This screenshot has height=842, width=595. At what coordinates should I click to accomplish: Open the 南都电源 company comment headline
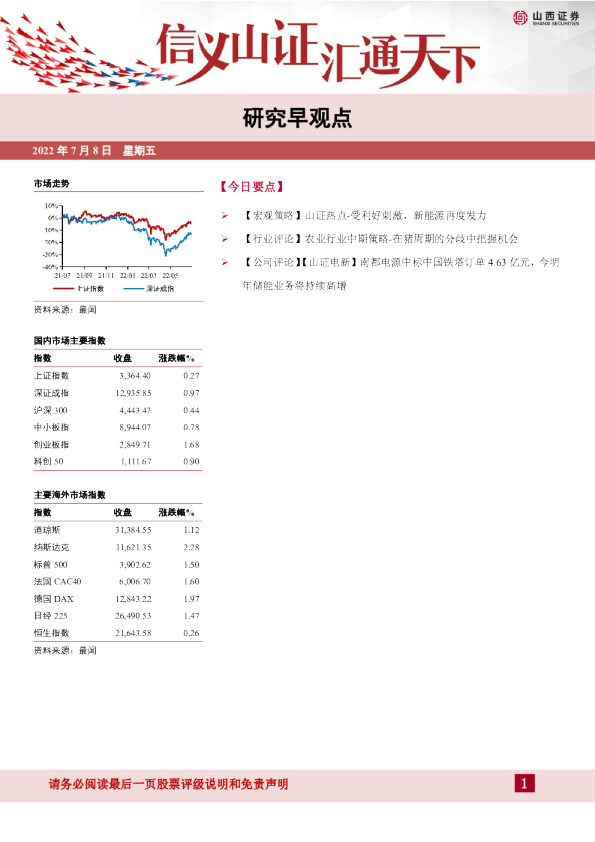click(401, 274)
